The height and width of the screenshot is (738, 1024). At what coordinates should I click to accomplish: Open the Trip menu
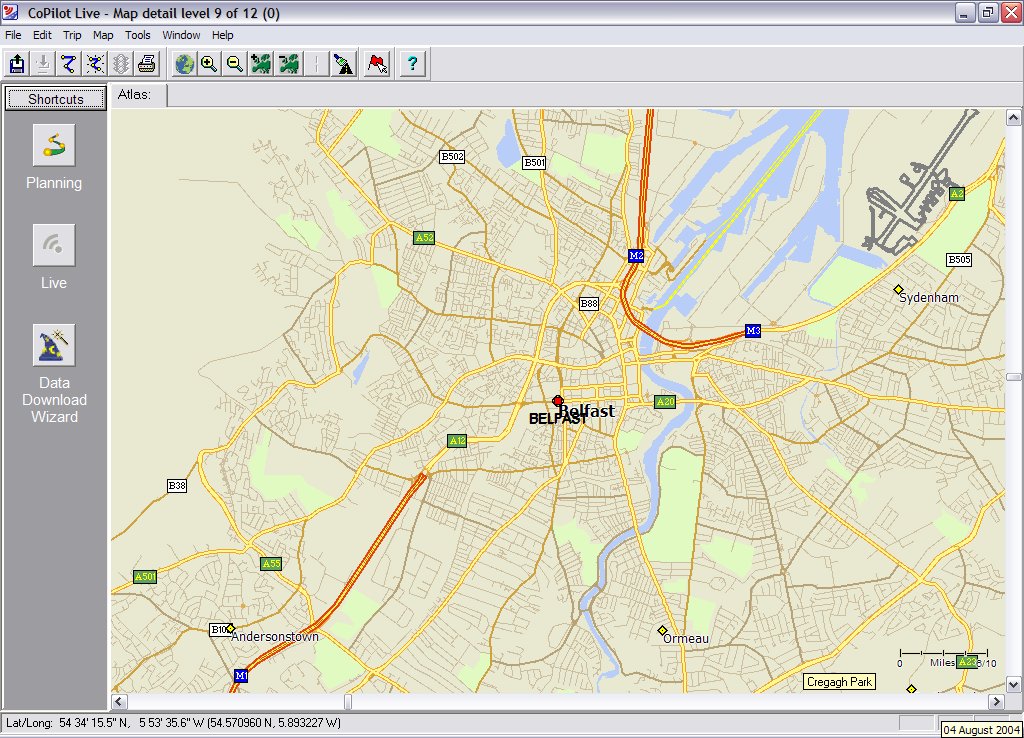[x=72, y=35]
